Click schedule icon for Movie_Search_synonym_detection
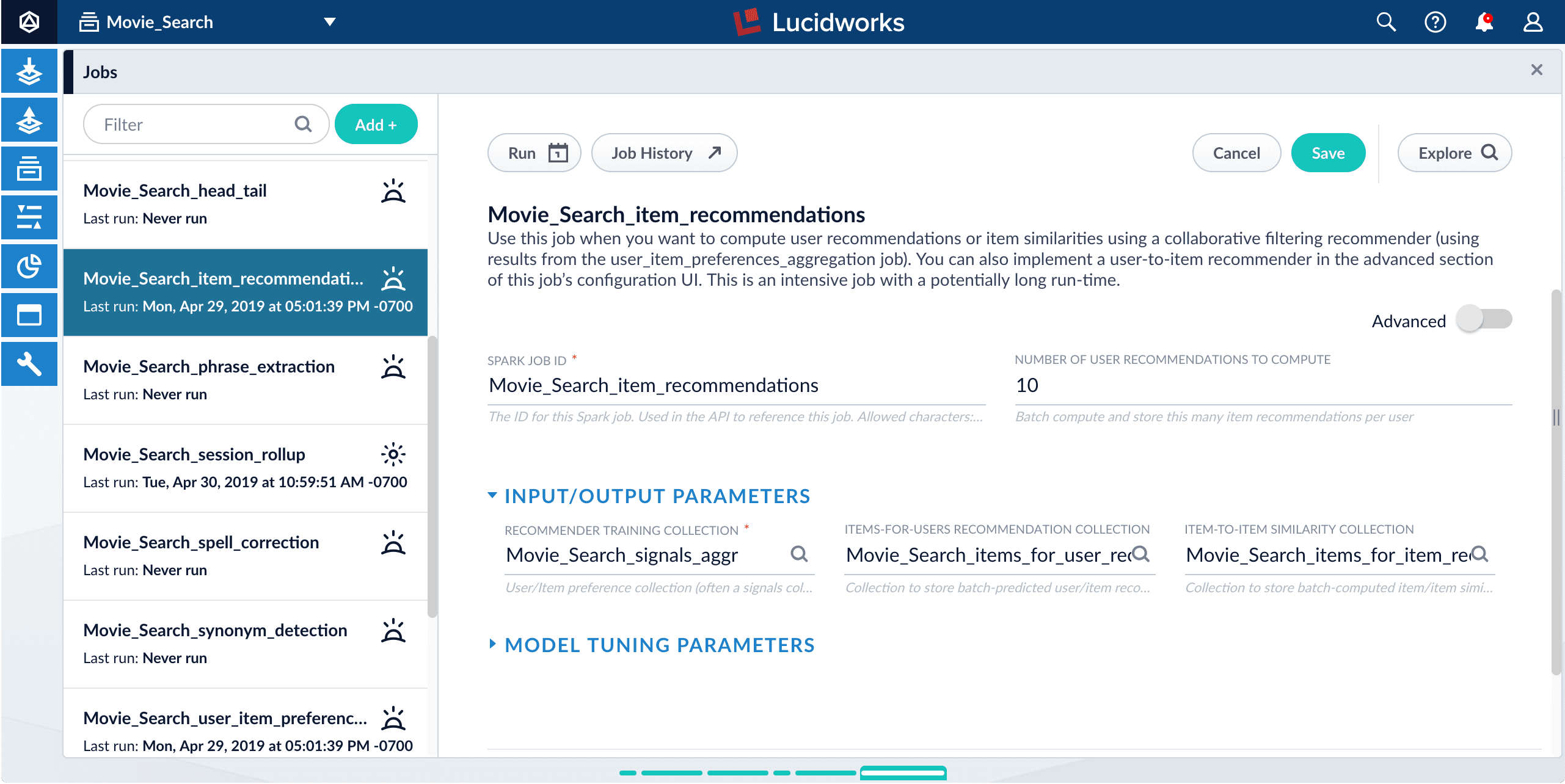The image size is (1565, 784). pyautogui.click(x=393, y=631)
